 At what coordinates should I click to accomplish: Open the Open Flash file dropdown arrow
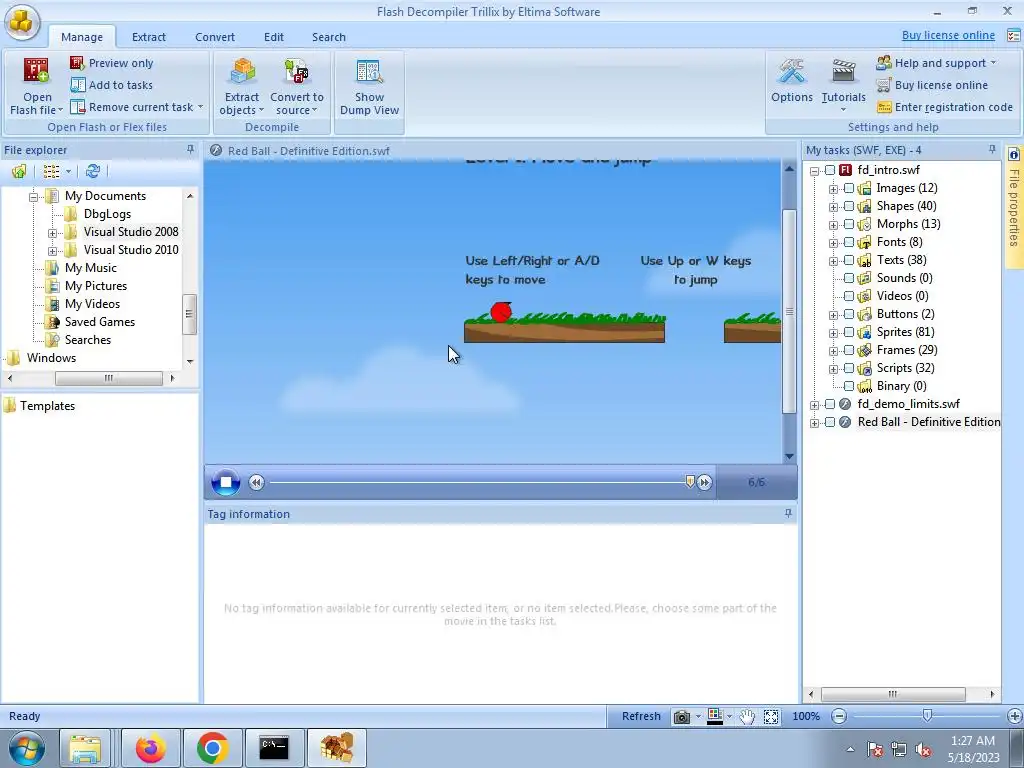point(60,110)
